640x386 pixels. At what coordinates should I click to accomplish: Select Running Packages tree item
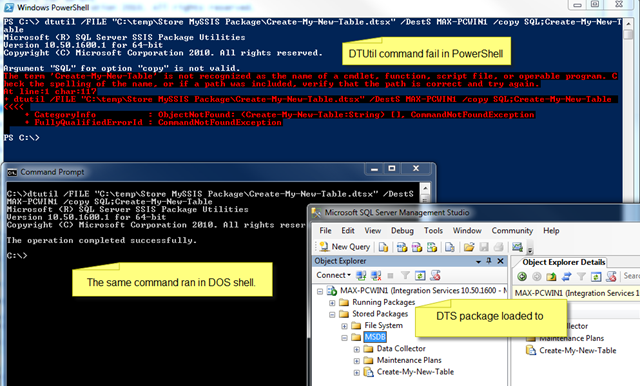click(383, 302)
